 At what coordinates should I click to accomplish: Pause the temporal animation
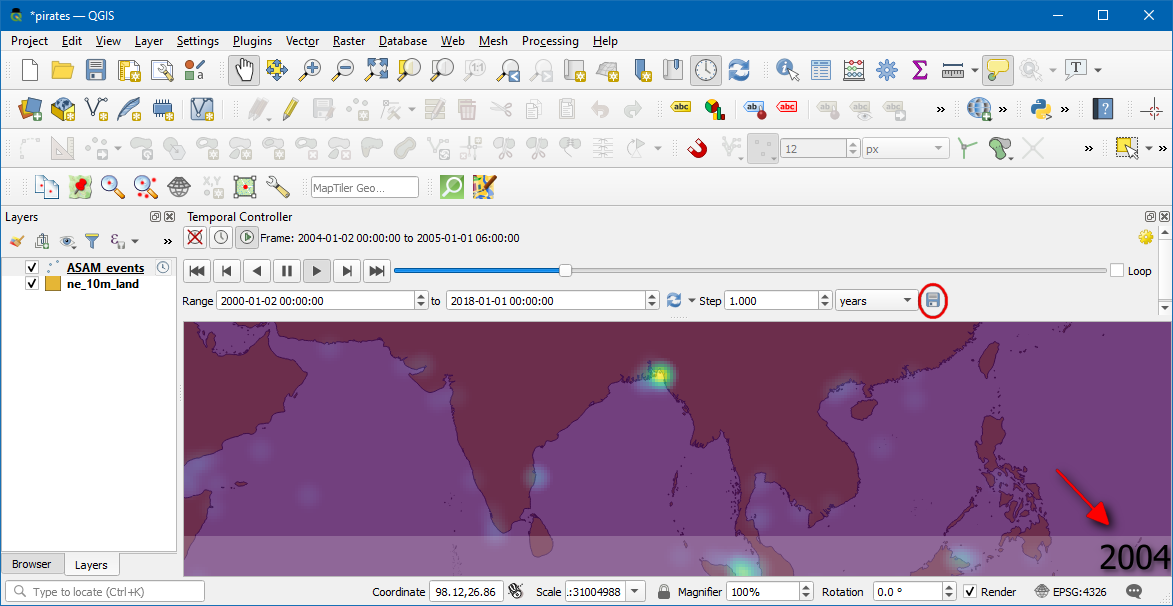click(287, 270)
